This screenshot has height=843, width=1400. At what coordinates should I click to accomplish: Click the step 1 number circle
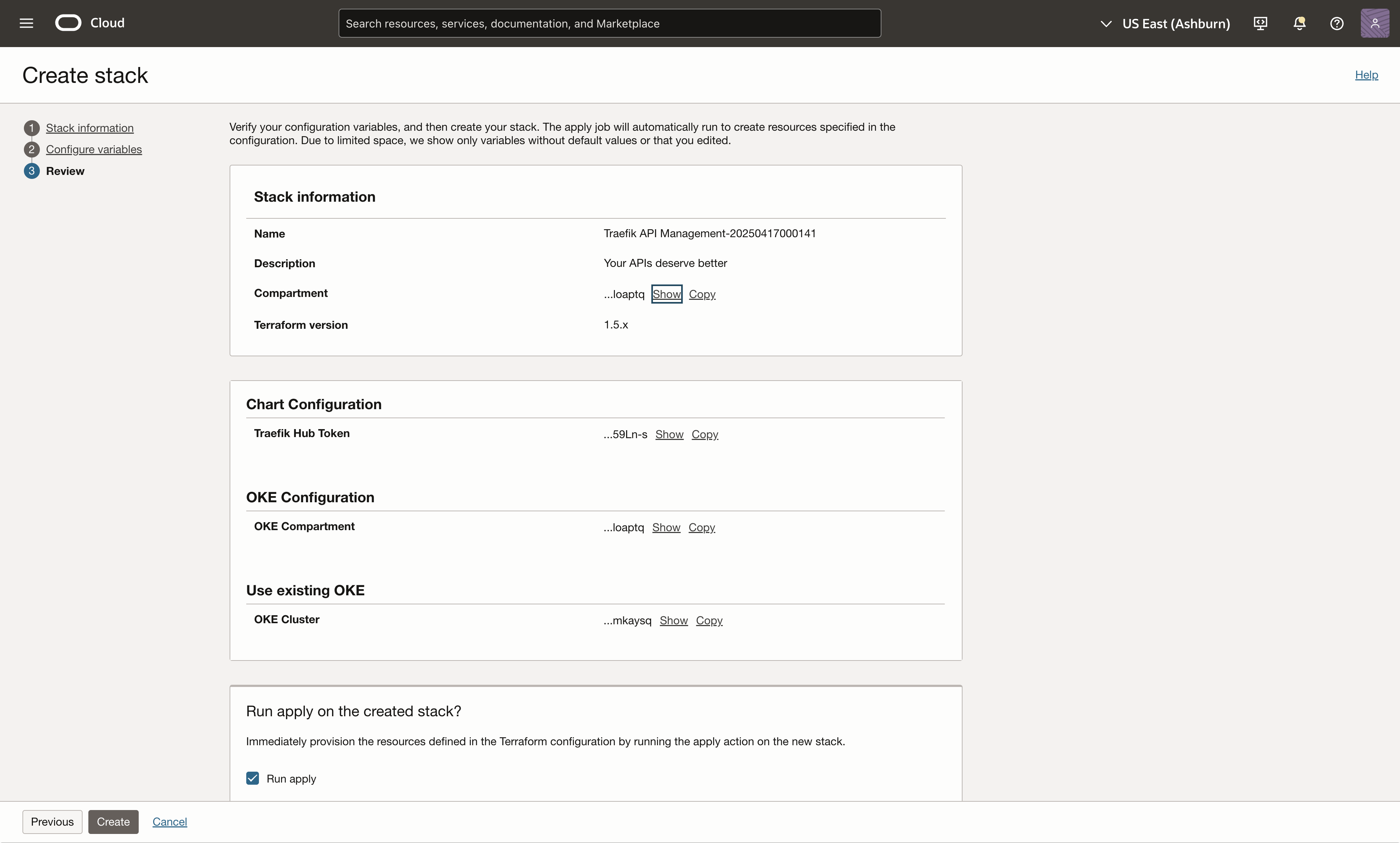tap(32, 128)
